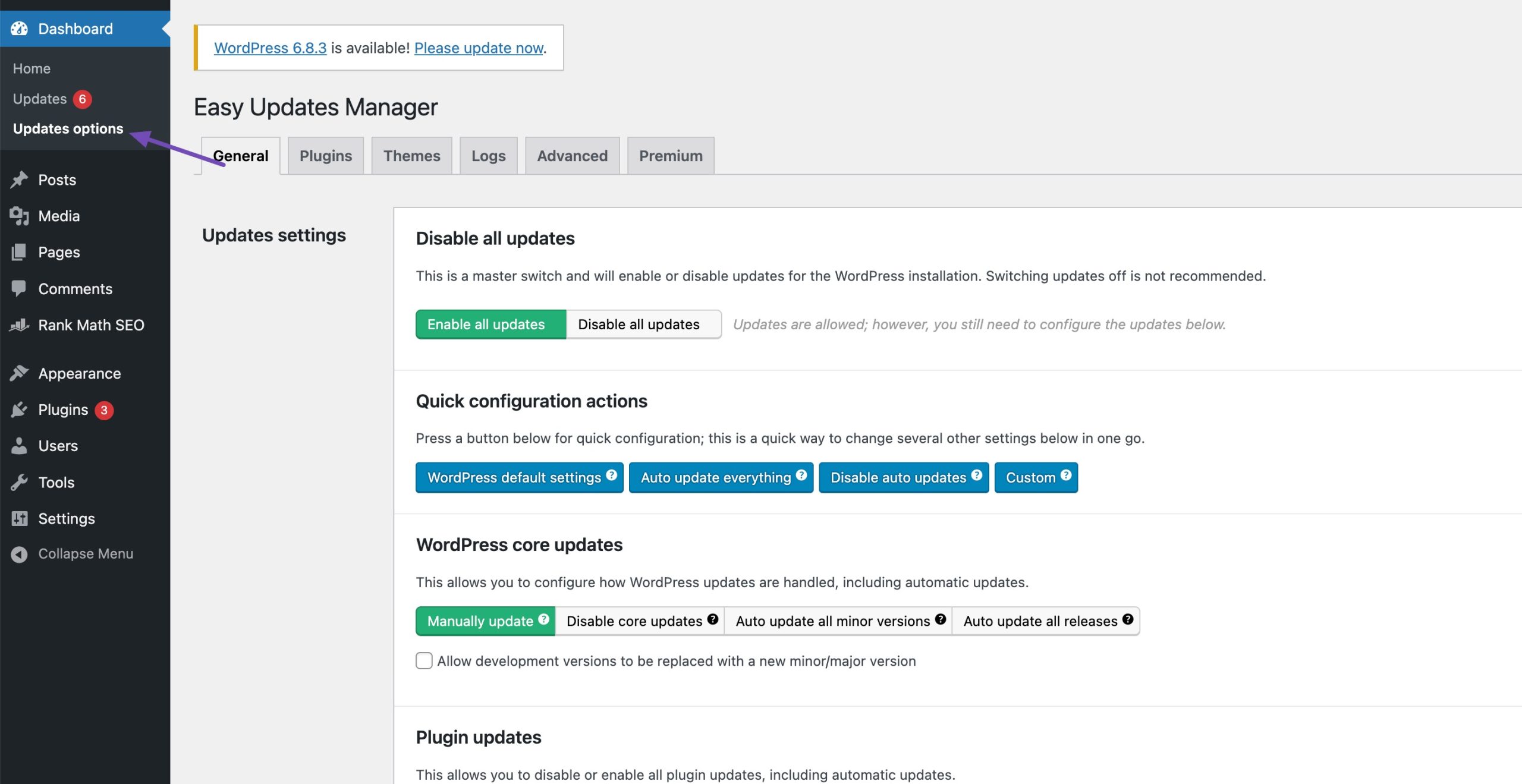
Task: Click help icon next to Disable core updates
Action: [x=712, y=619]
